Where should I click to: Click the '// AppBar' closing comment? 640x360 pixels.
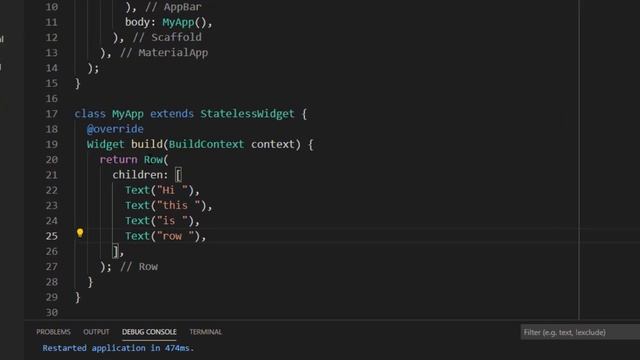pos(173,7)
